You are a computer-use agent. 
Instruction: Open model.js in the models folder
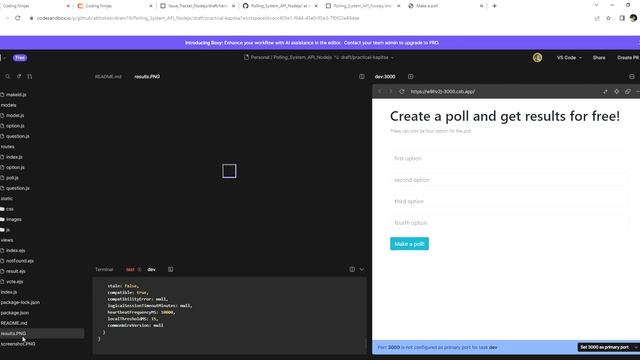click(x=15, y=115)
